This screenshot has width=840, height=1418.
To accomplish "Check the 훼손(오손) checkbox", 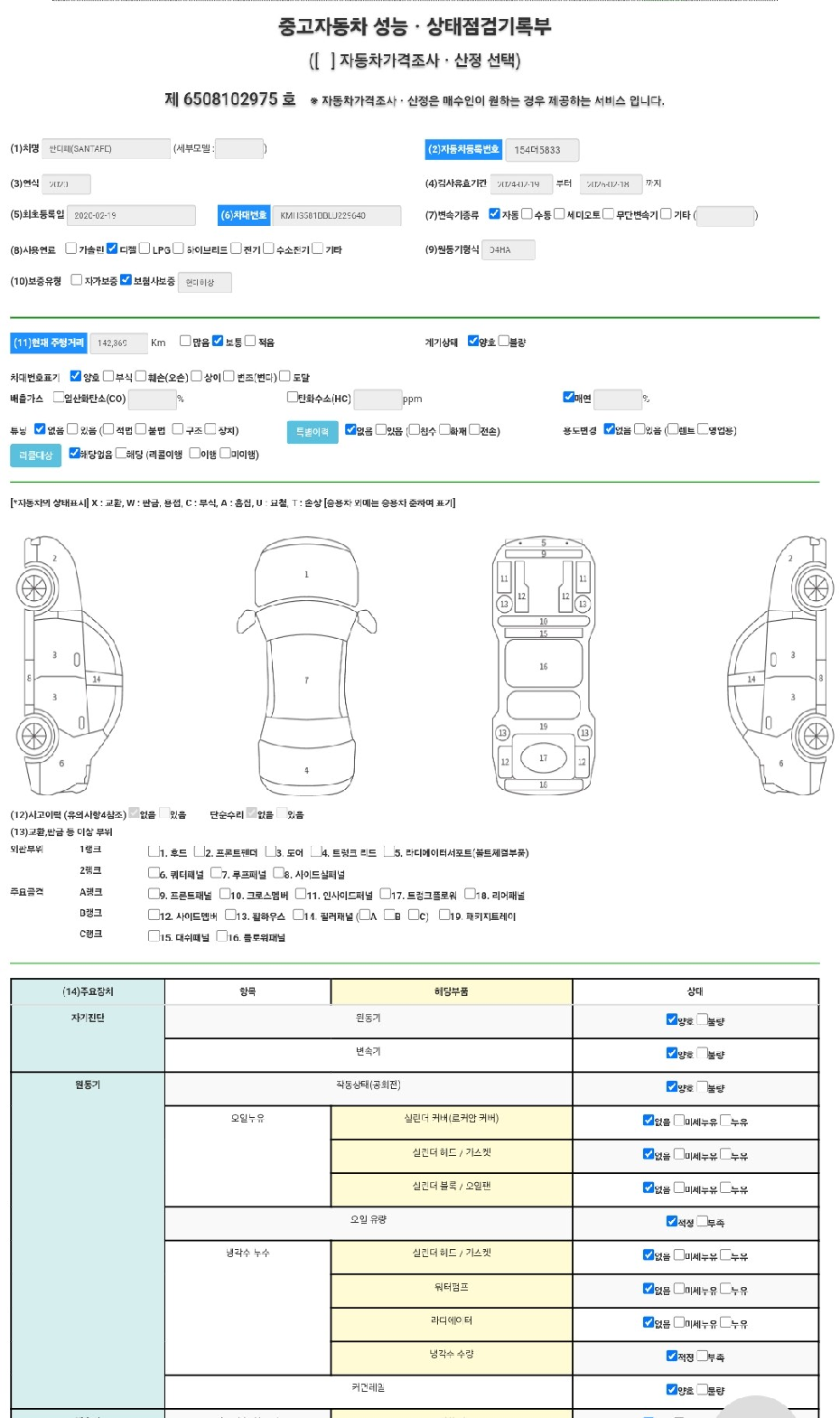I will pos(141,376).
